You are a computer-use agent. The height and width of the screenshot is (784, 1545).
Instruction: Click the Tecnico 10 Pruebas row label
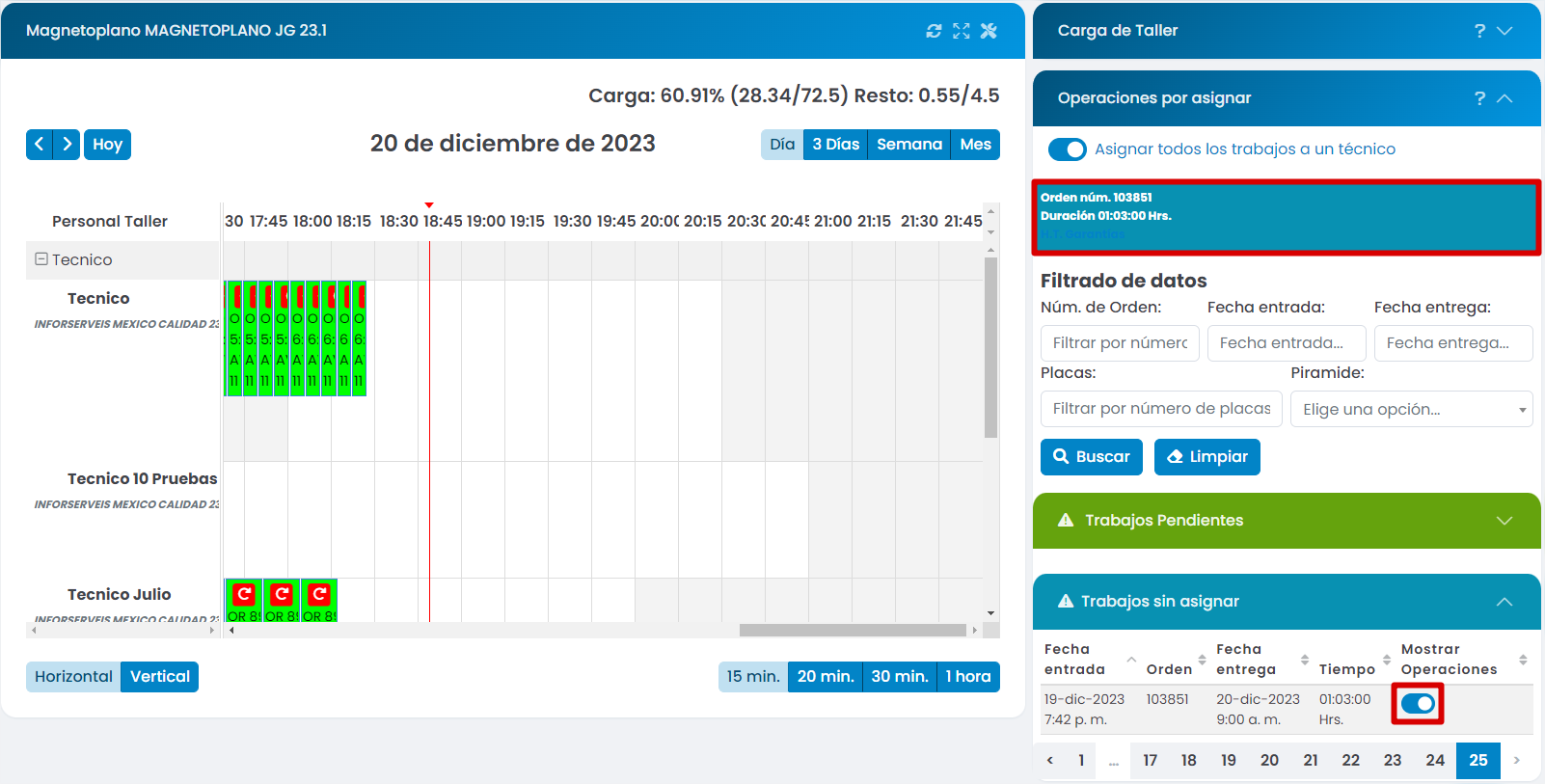pyautogui.click(x=143, y=479)
